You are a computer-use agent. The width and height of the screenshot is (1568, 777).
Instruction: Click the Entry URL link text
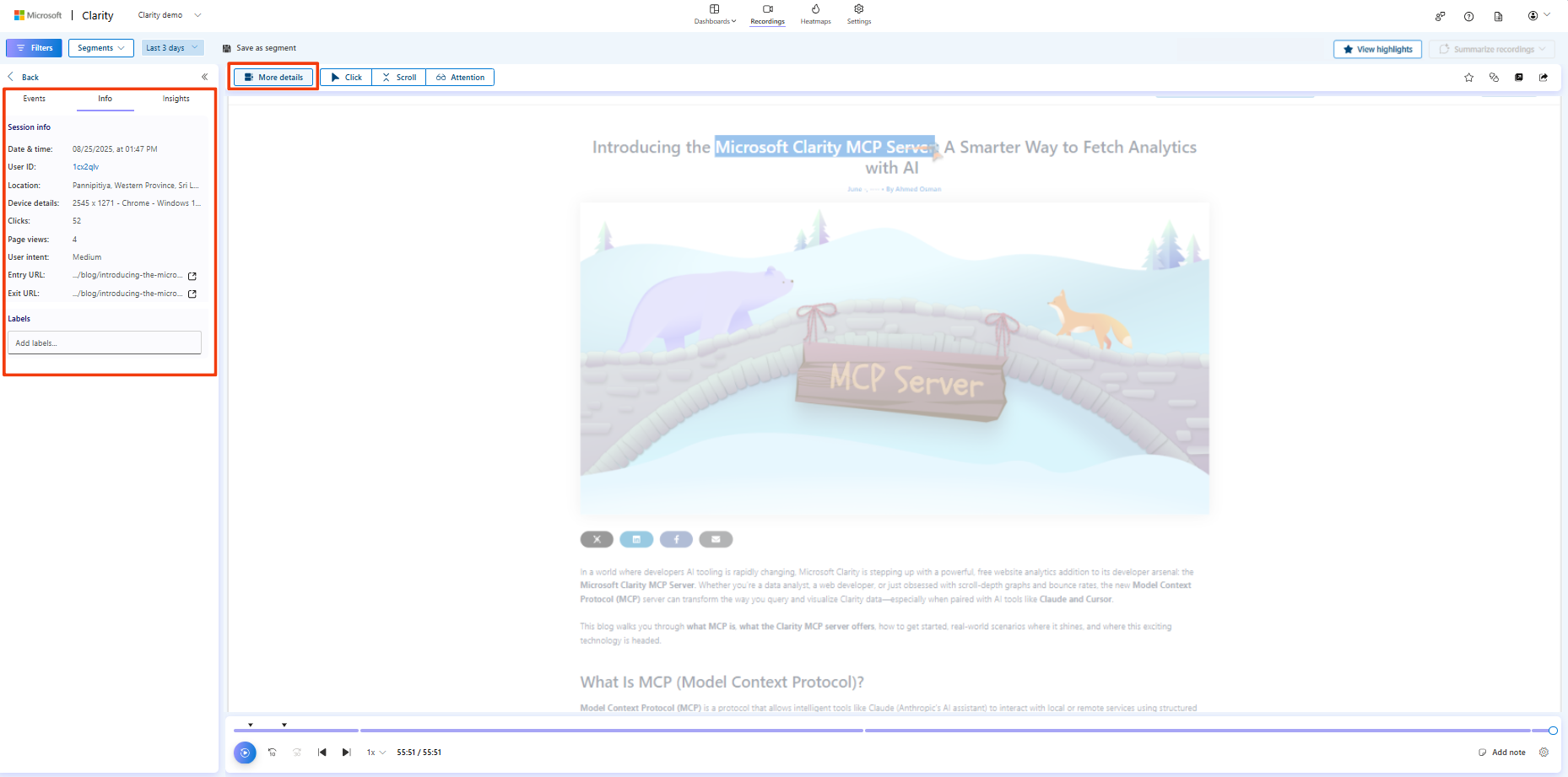click(x=127, y=275)
